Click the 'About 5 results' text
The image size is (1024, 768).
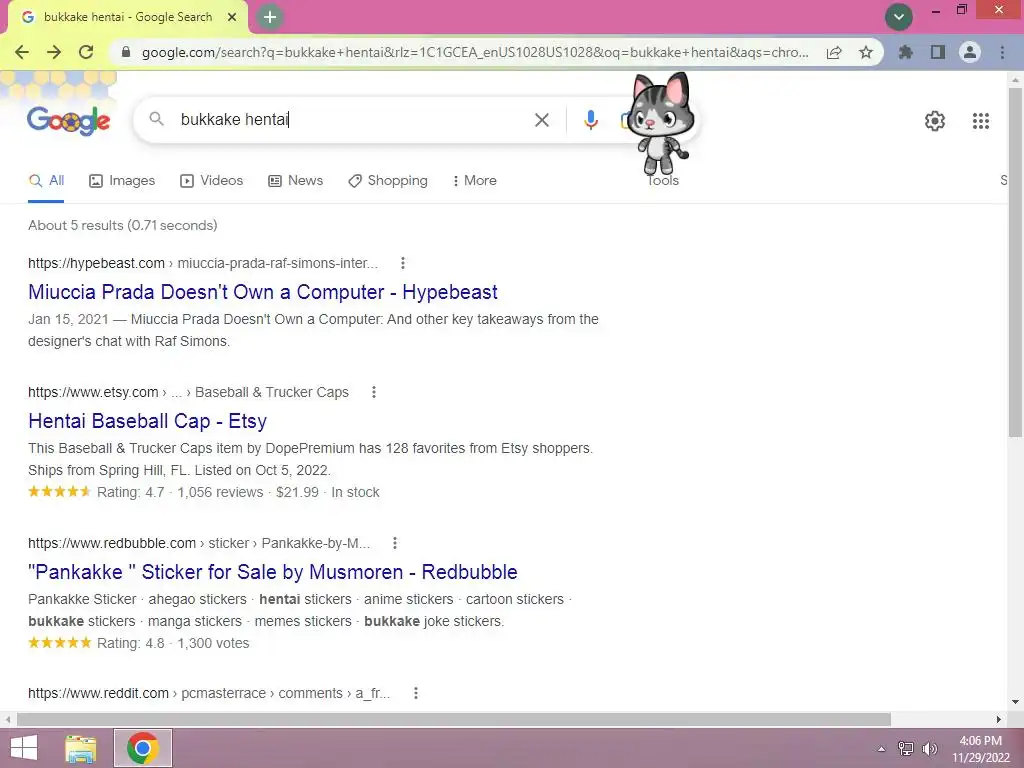pyautogui.click(x=123, y=225)
